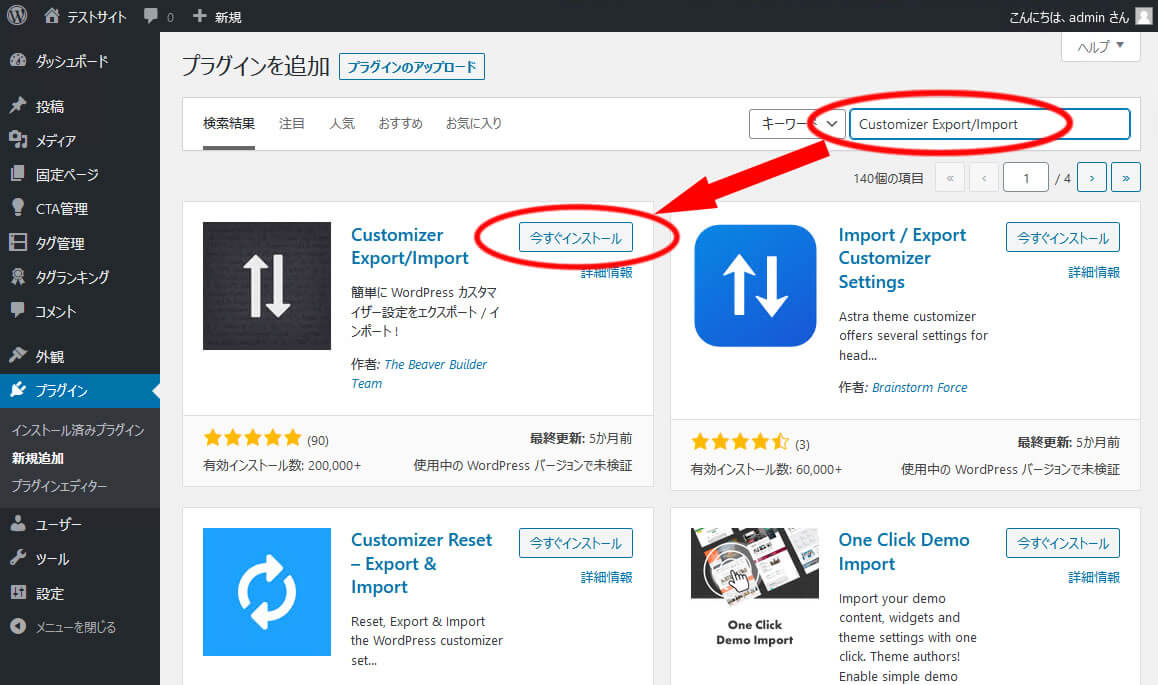1158x685 pixels.
Task: Click the WordPress logo icon
Action: click(16, 16)
